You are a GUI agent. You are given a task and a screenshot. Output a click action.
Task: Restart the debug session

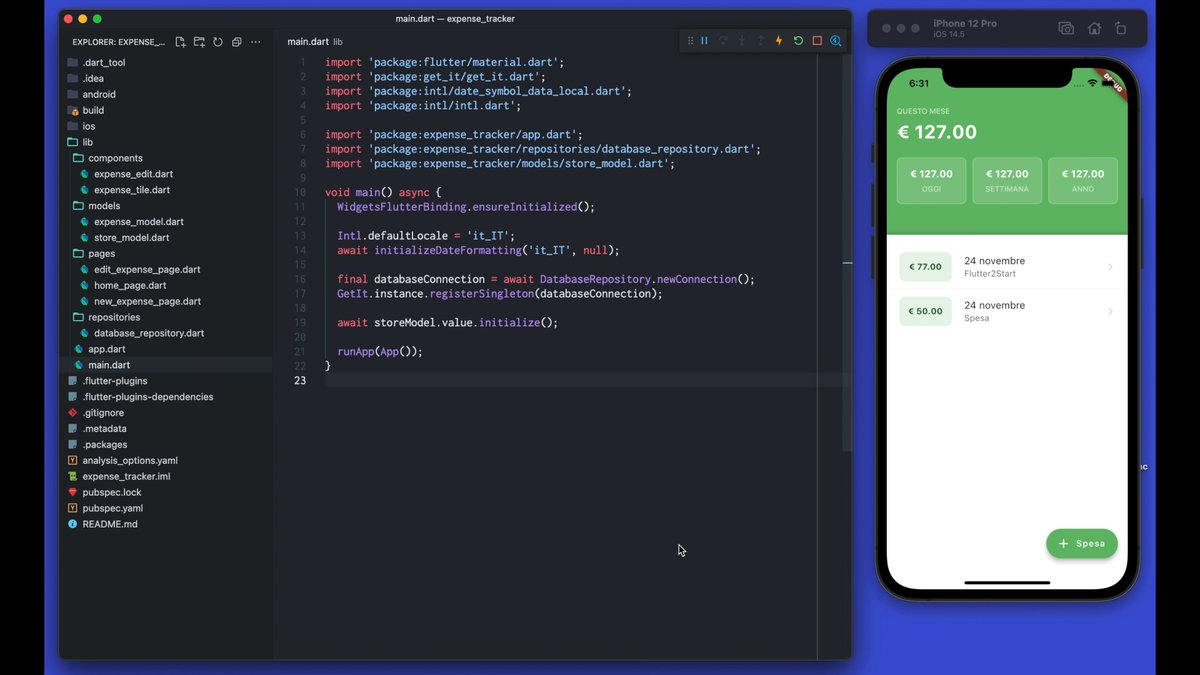(798, 41)
